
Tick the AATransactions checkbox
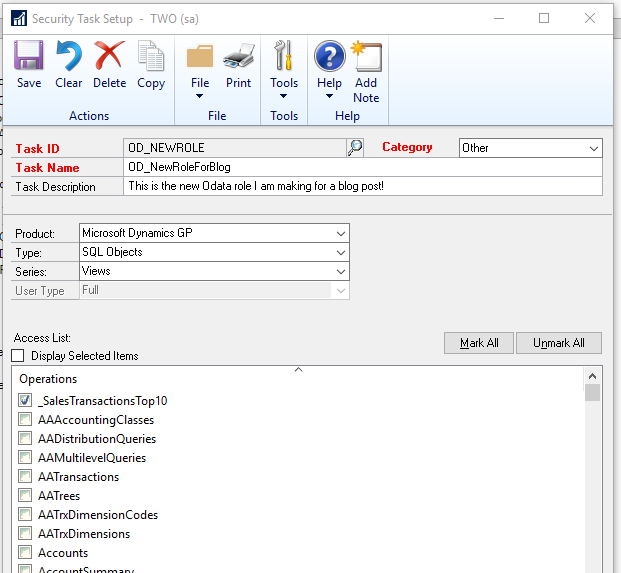(25, 477)
